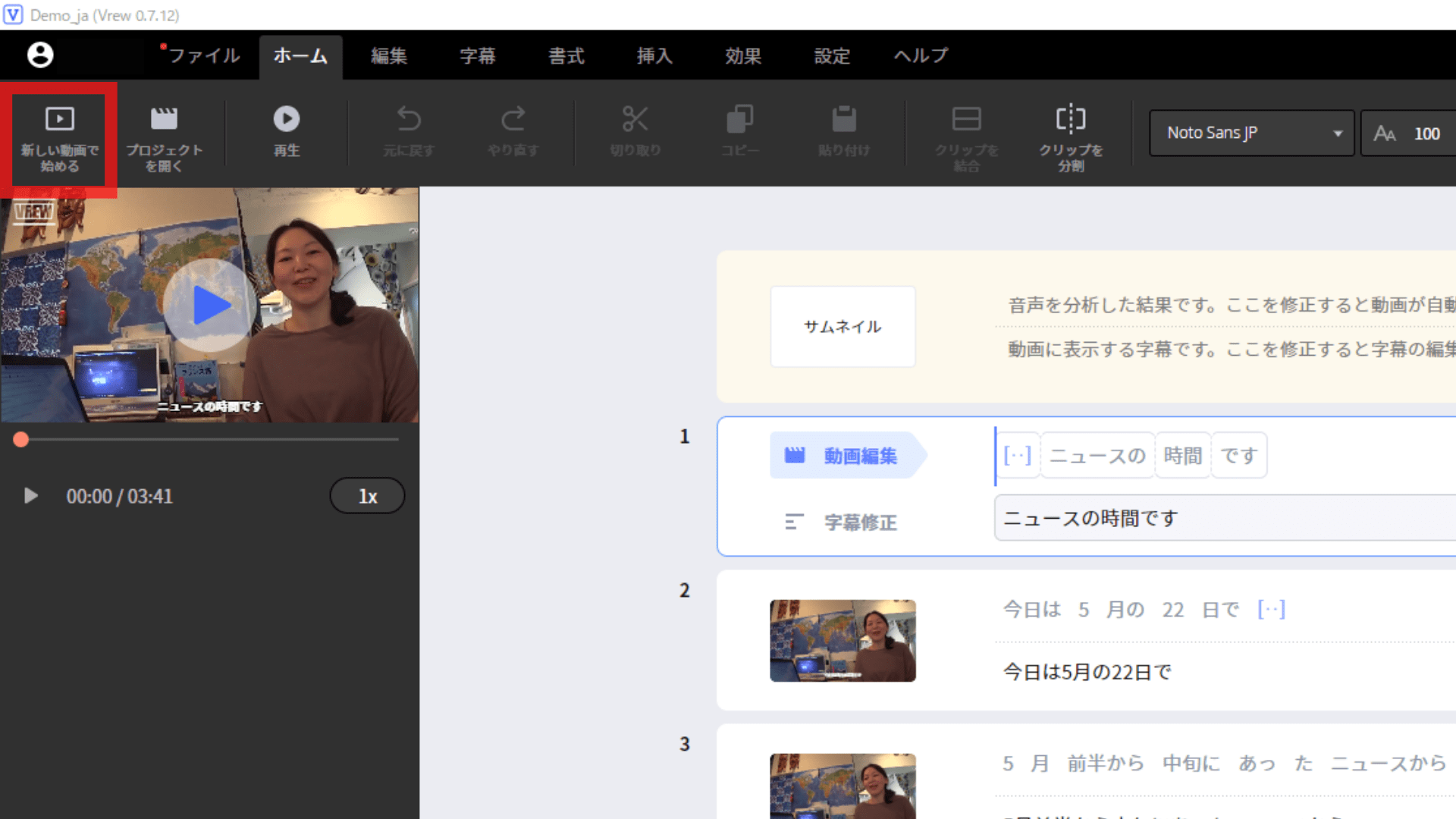Click the merge clips icon
1456x819 pixels.
966,119
